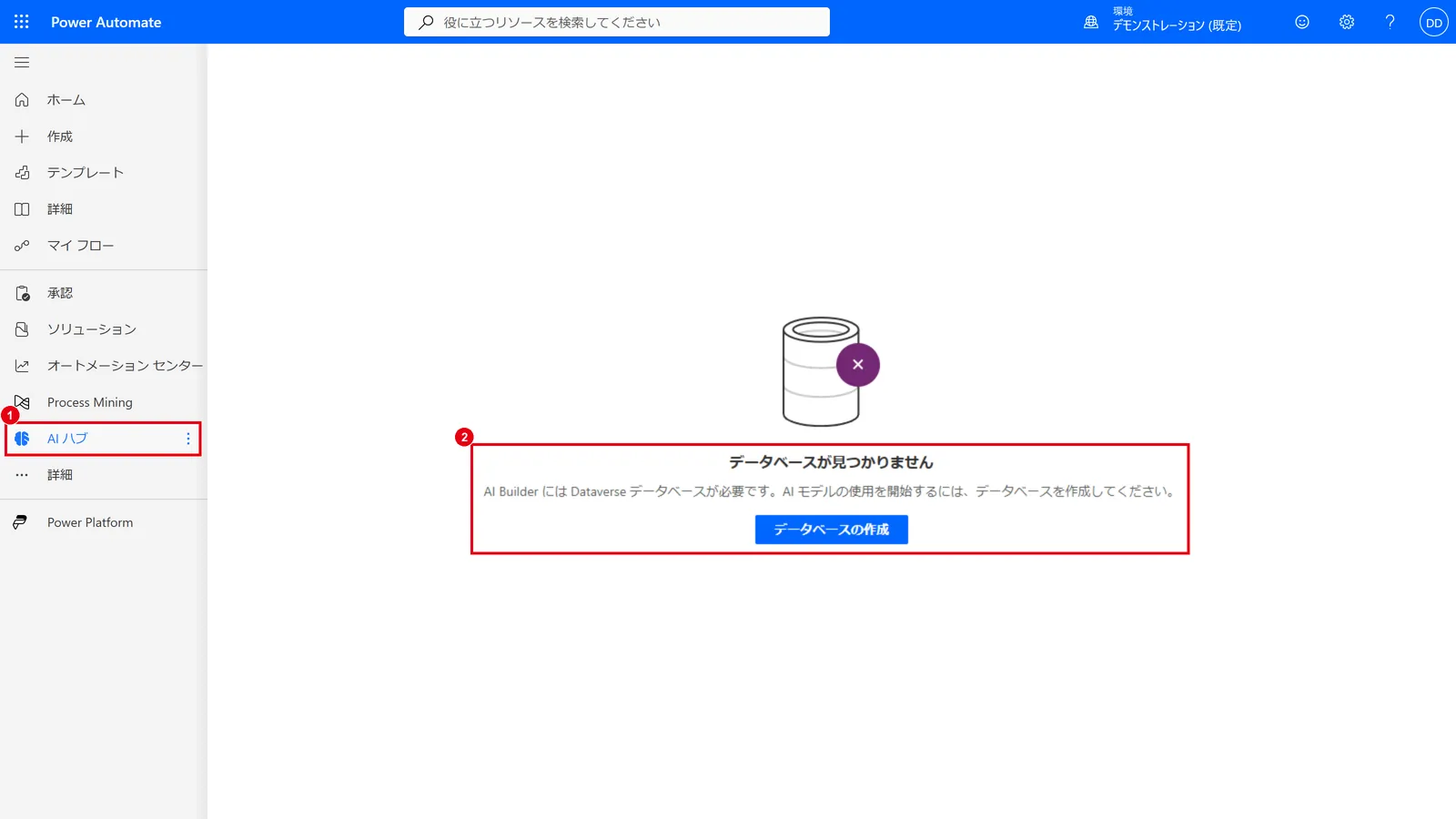Open the settings gear icon
Image resolution: width=1456 pixels, height=819 pixels.
(x=1347, y=22)
